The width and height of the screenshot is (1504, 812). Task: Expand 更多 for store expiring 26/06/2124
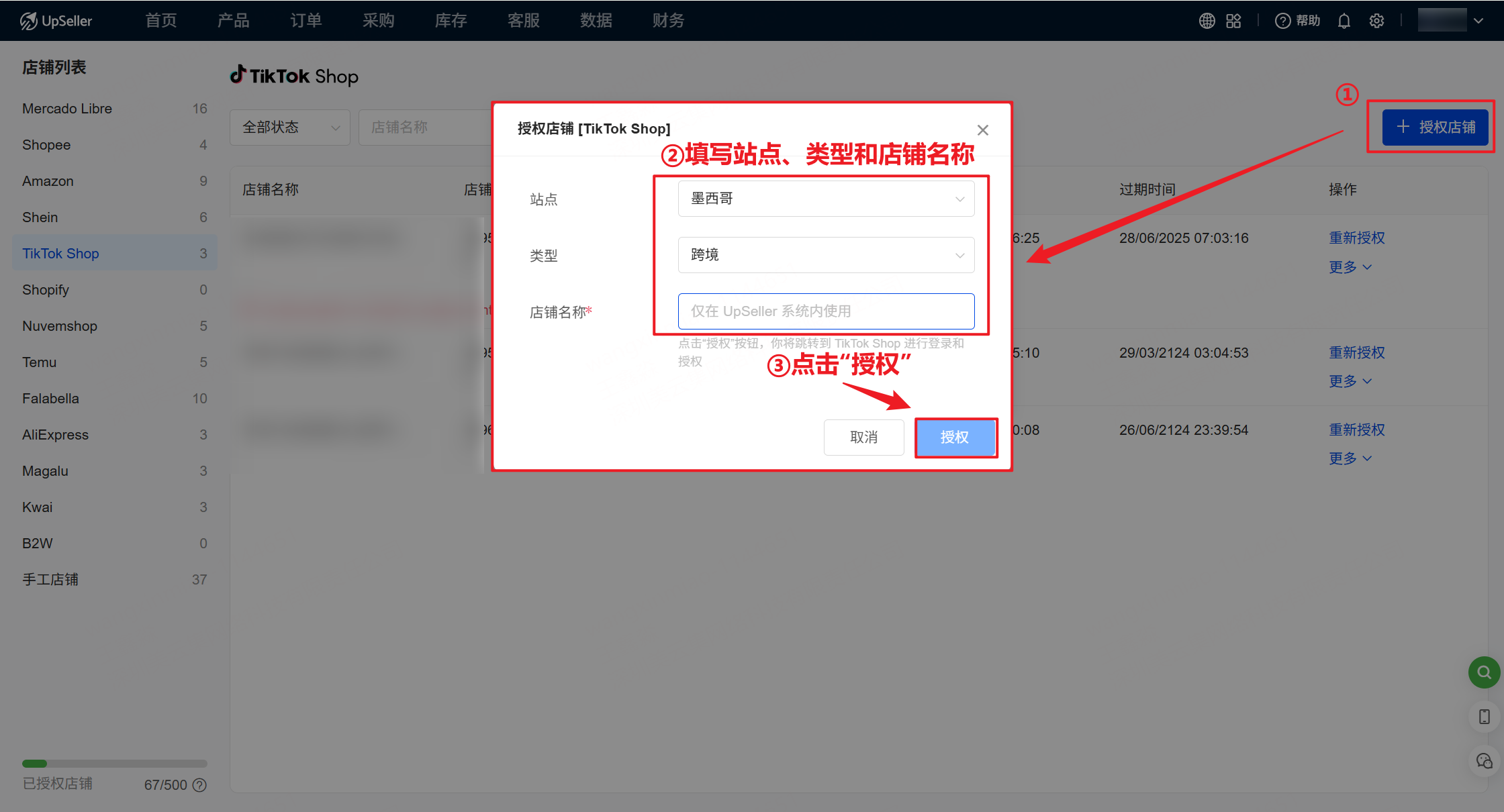point(1350,459)
